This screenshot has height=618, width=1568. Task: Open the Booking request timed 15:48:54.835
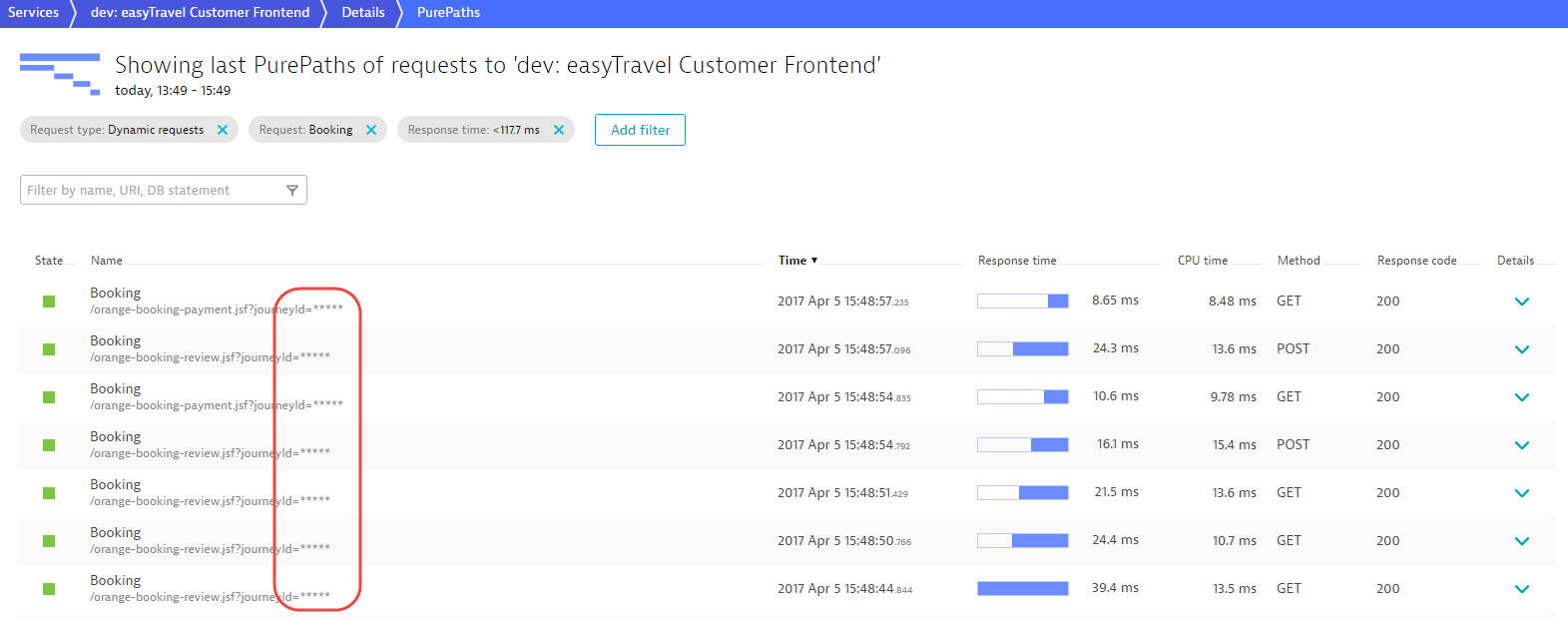(x=116, y=388)
